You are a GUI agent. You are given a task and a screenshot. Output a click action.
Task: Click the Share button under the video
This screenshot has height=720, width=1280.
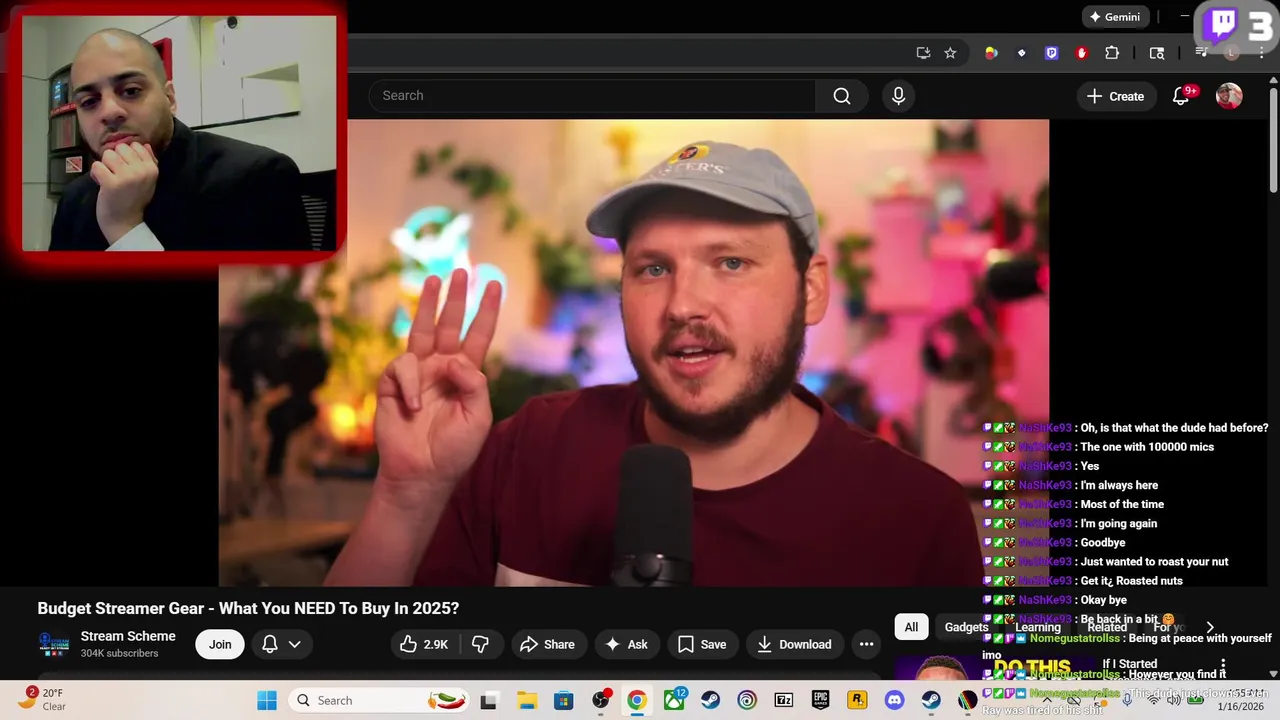(547, 644)
